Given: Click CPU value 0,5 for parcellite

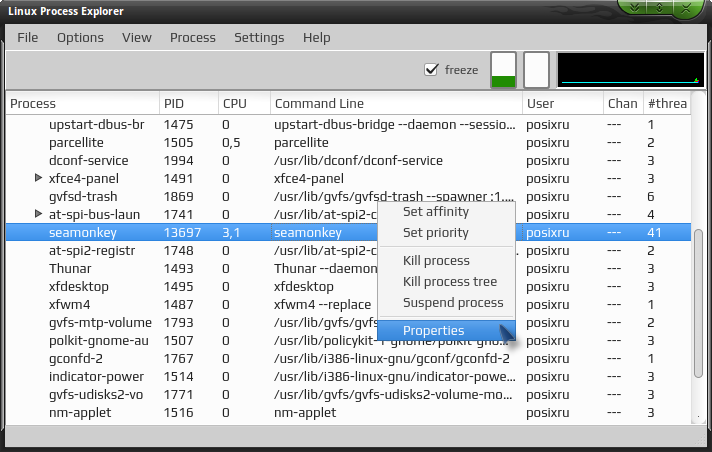Looking at the screenshot, I should tap(231, 143).
